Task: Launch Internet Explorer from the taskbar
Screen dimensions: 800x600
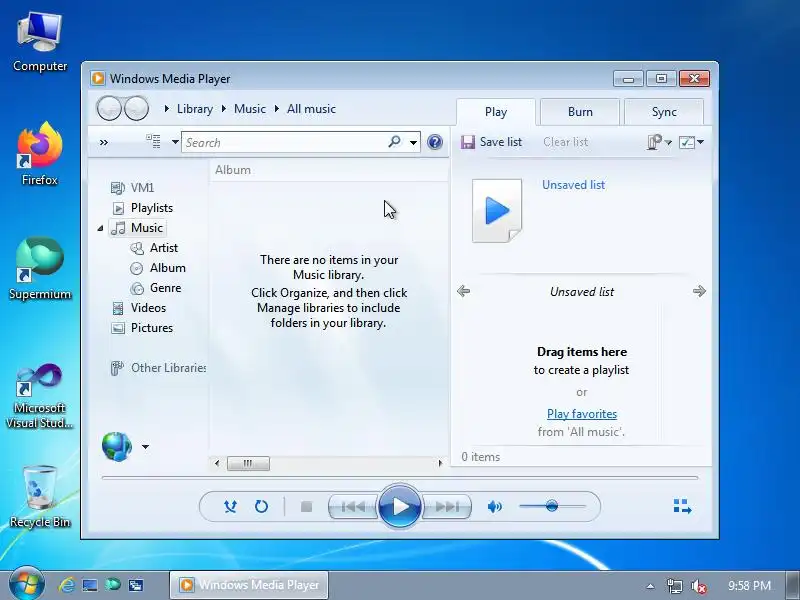Action: [66, 585]
